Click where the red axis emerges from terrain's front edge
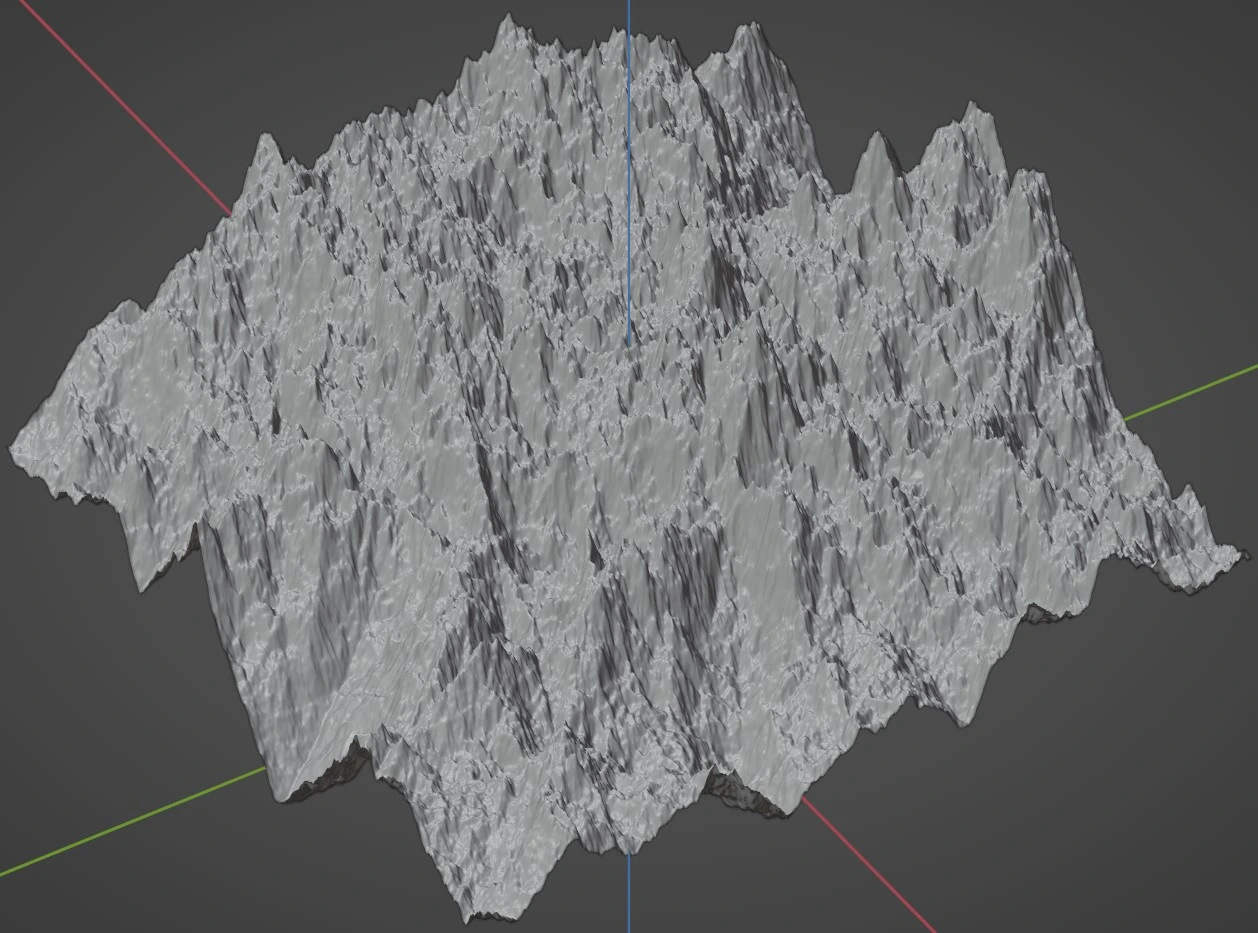Screen dimensions: 1258x933 pos(803,799)
